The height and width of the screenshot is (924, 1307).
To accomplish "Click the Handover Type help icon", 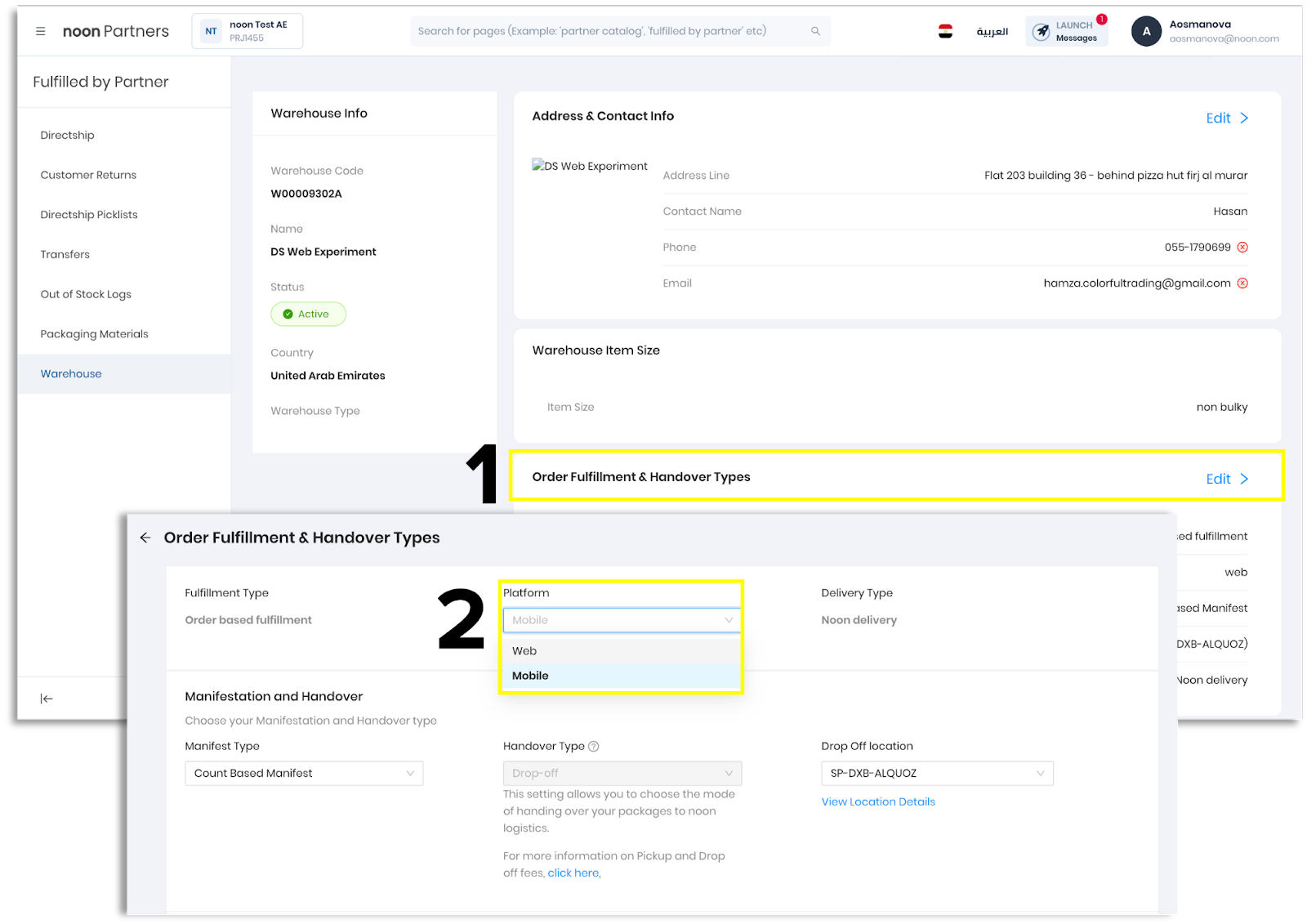I will point(594,746).
